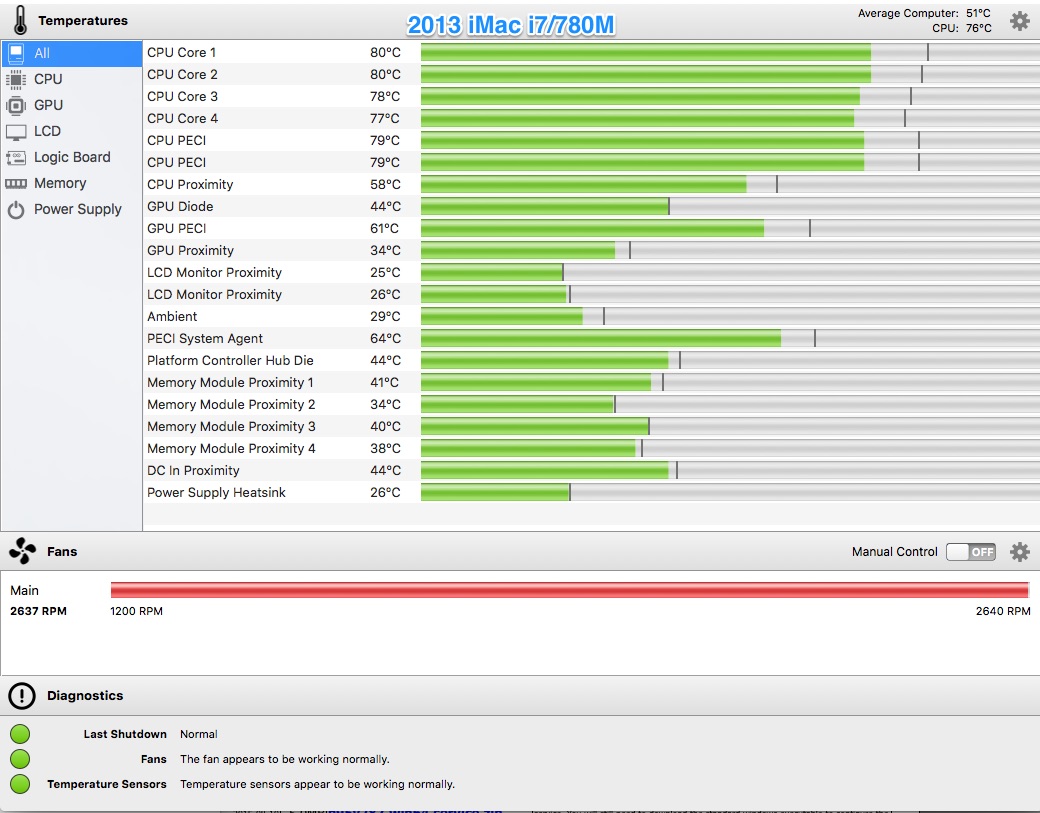This screenshot has height=813, width=1040.
Task: Select the Ambient row
Action: click(592, 316)
